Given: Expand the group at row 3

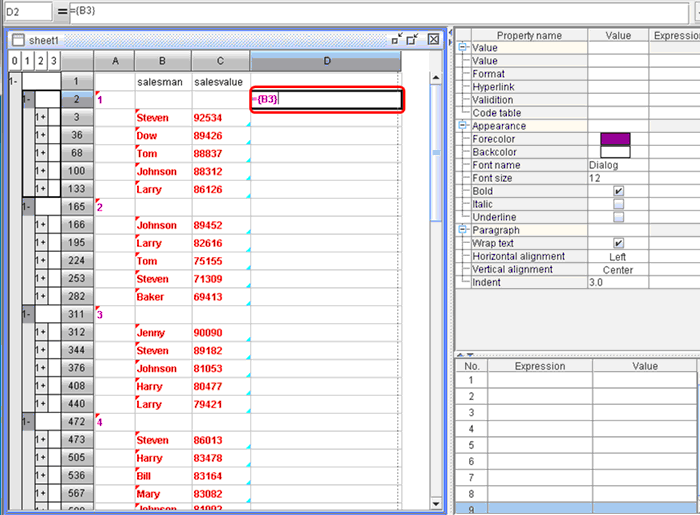Looking at the screenshot, I should [x=41, y=117].
